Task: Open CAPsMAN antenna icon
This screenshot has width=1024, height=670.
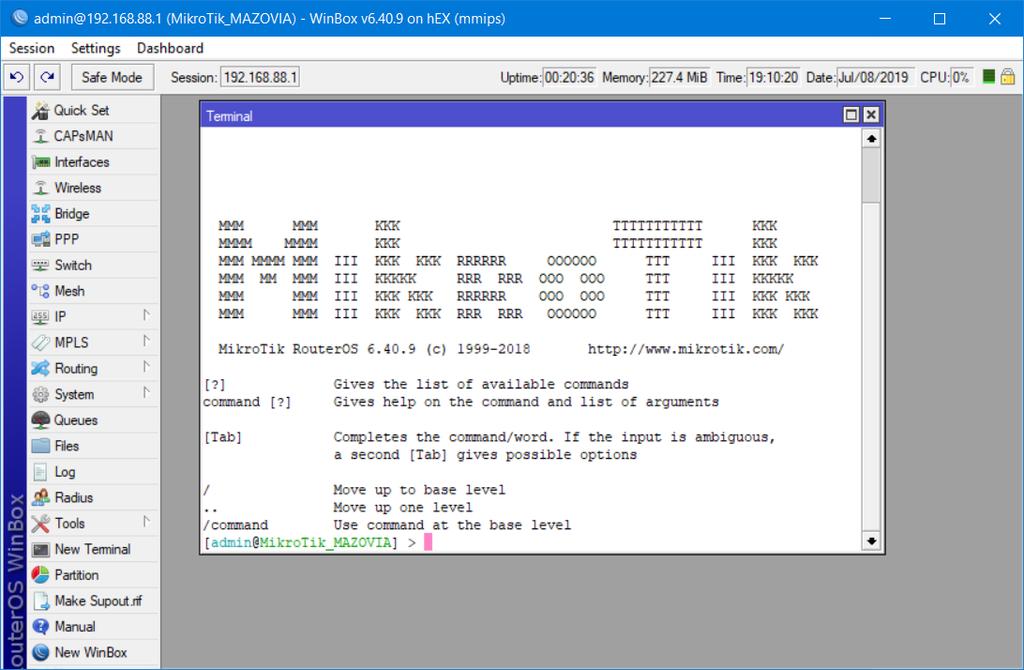Action: click(x=40, y=136)
